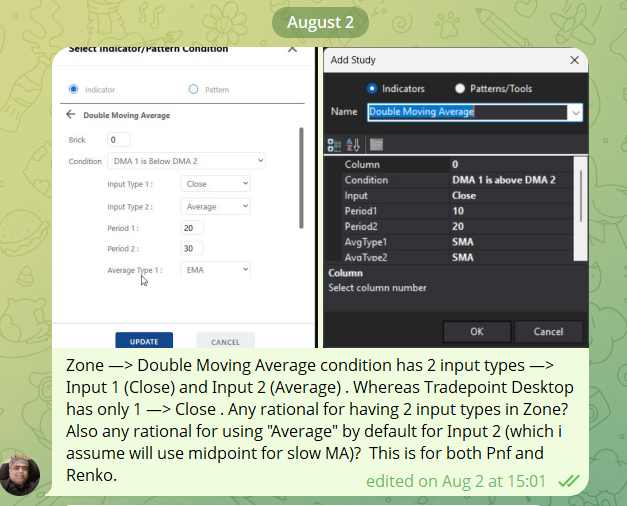This screenshot has height=506, width=627.
Task: Click the Period 2 field showing 30
Action: coord(192,248)
